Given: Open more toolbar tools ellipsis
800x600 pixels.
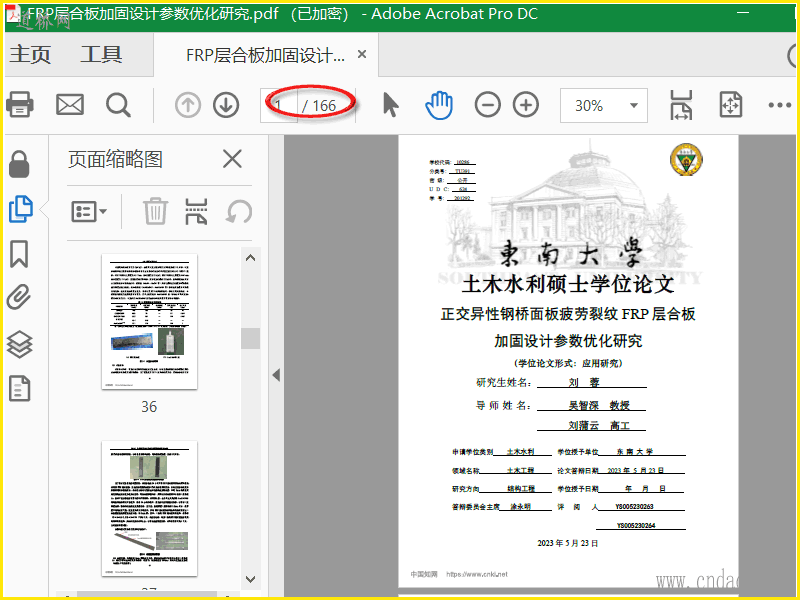Looking at the screenshot, I should [x=780, y=105].
